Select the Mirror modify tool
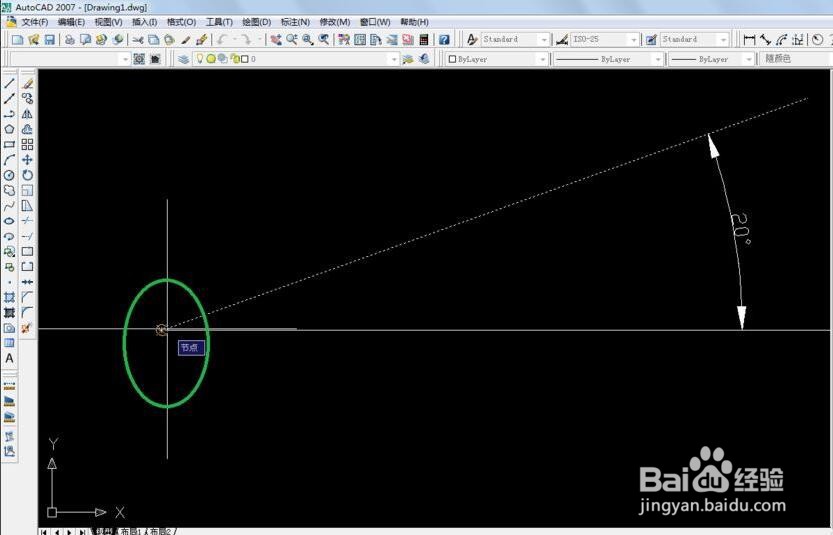The width and height of the screenshot is (833, 535). click(x=28, y=114)
